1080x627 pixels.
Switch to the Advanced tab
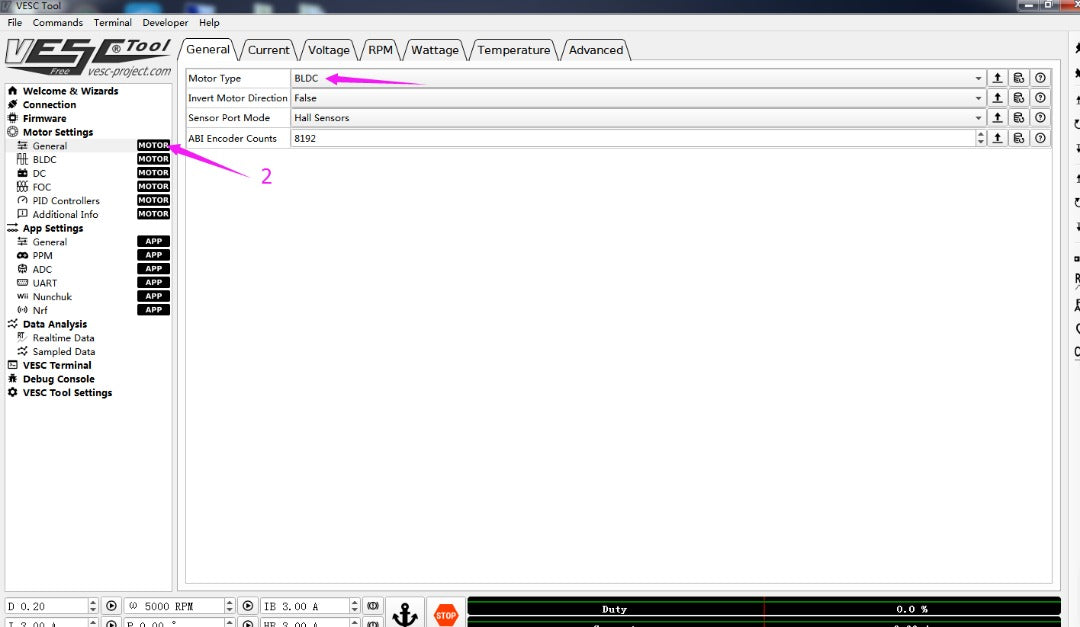point(596,50)
